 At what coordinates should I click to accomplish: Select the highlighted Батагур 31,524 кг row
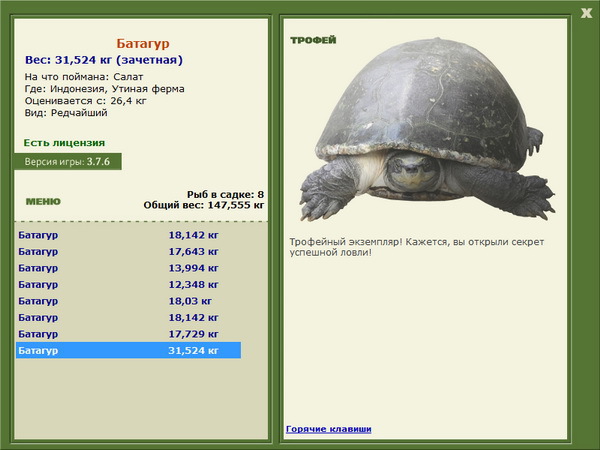click(x=129, y=350)
